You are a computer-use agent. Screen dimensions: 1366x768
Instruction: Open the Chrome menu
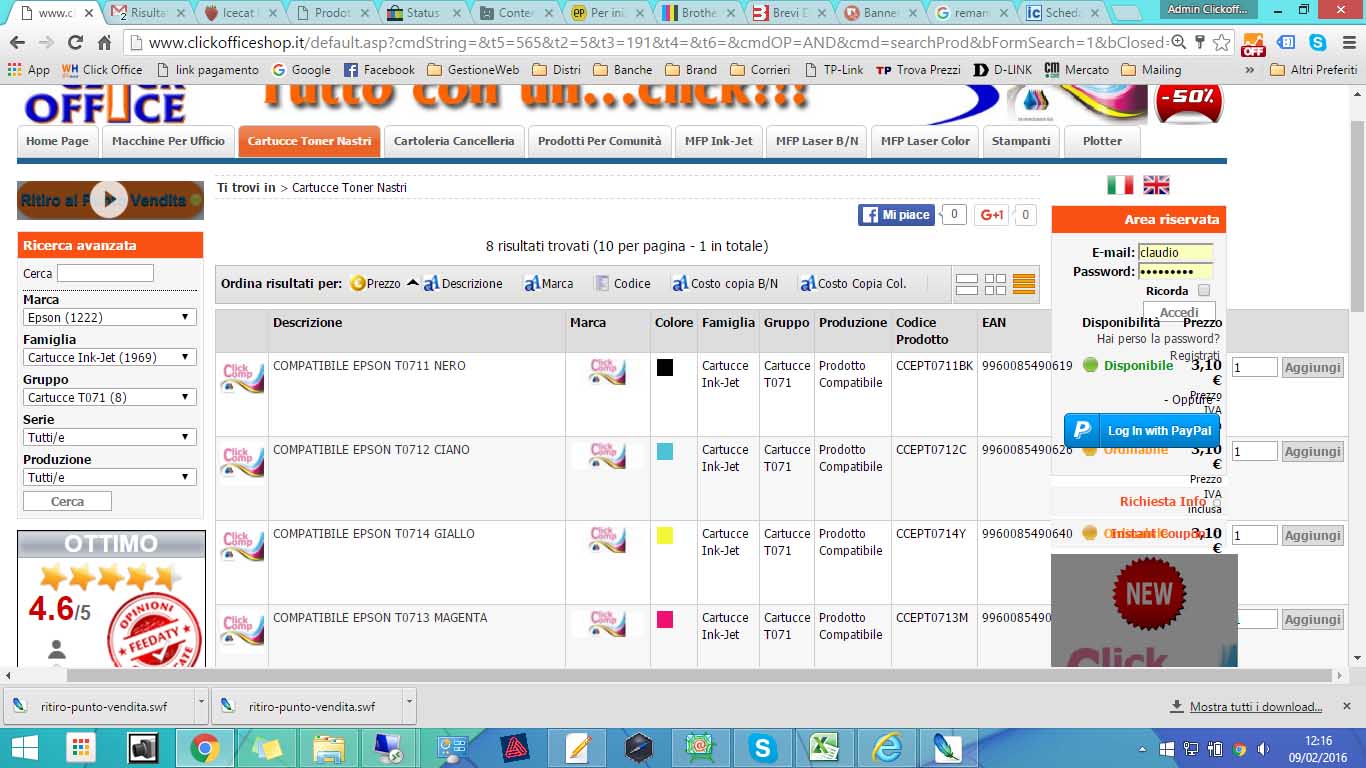click(1348, 43)
